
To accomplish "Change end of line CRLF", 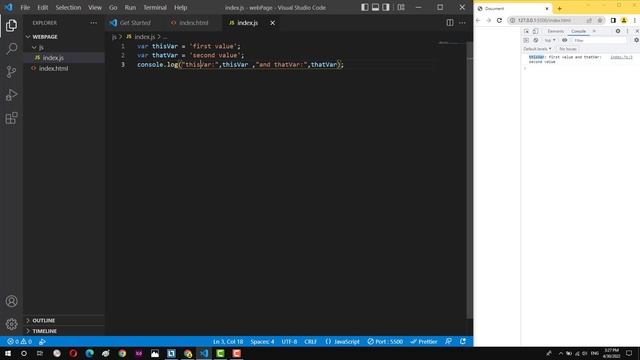I will 310,342.
